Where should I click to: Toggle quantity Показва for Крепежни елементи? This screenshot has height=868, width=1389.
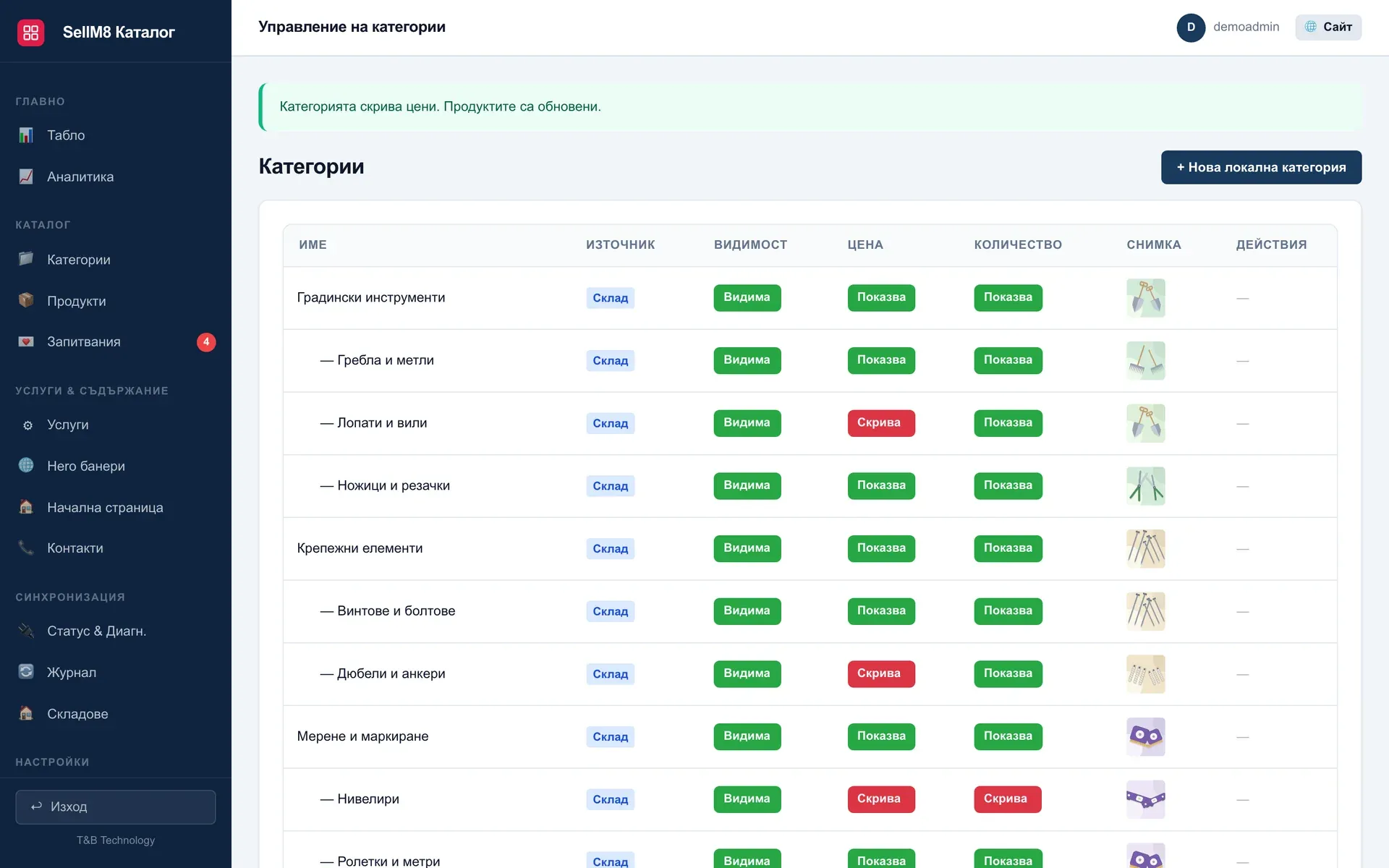[1008, 548]
